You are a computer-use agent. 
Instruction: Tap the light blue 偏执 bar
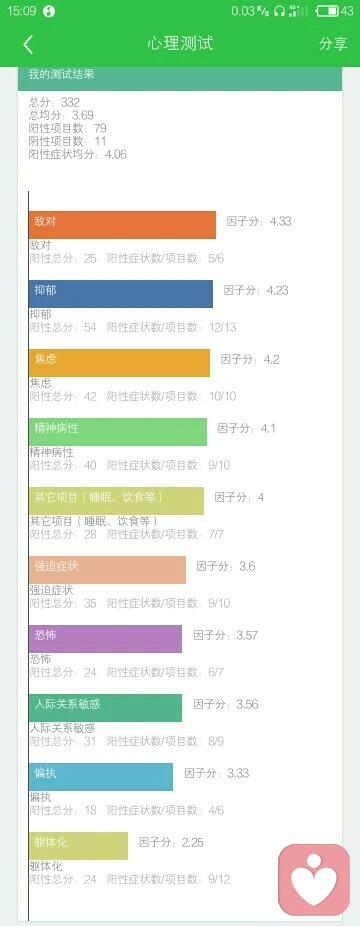(101, 777)
